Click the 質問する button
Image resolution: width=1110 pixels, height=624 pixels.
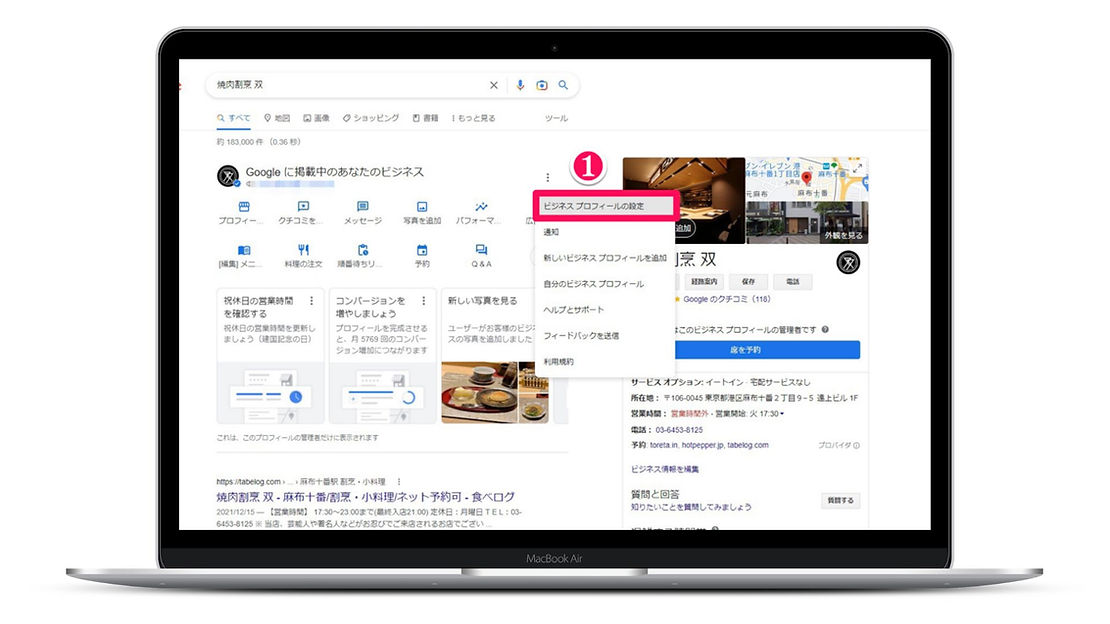(x=841, y=500)
